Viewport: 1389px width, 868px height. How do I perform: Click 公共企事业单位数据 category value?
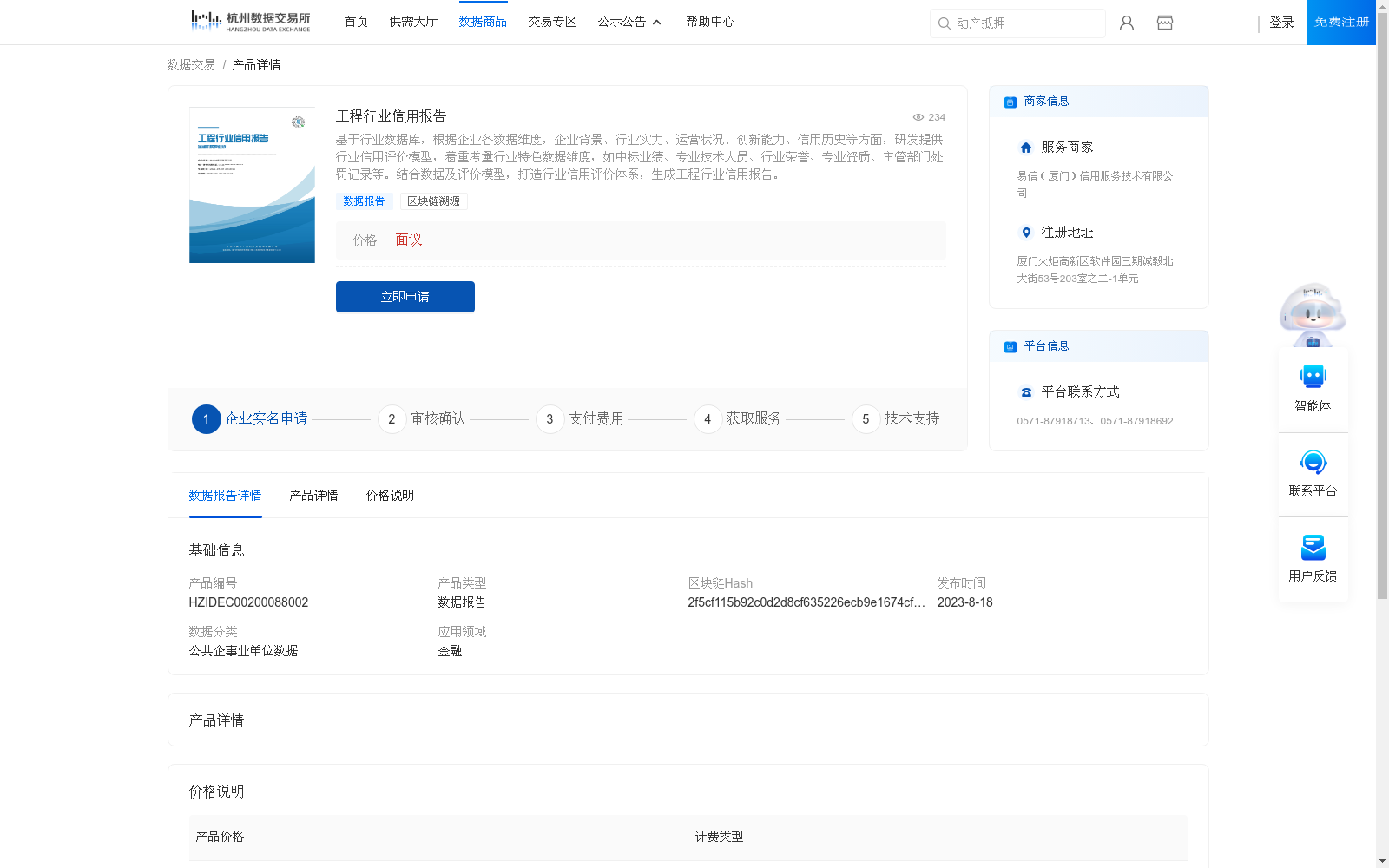coord(243,651)
